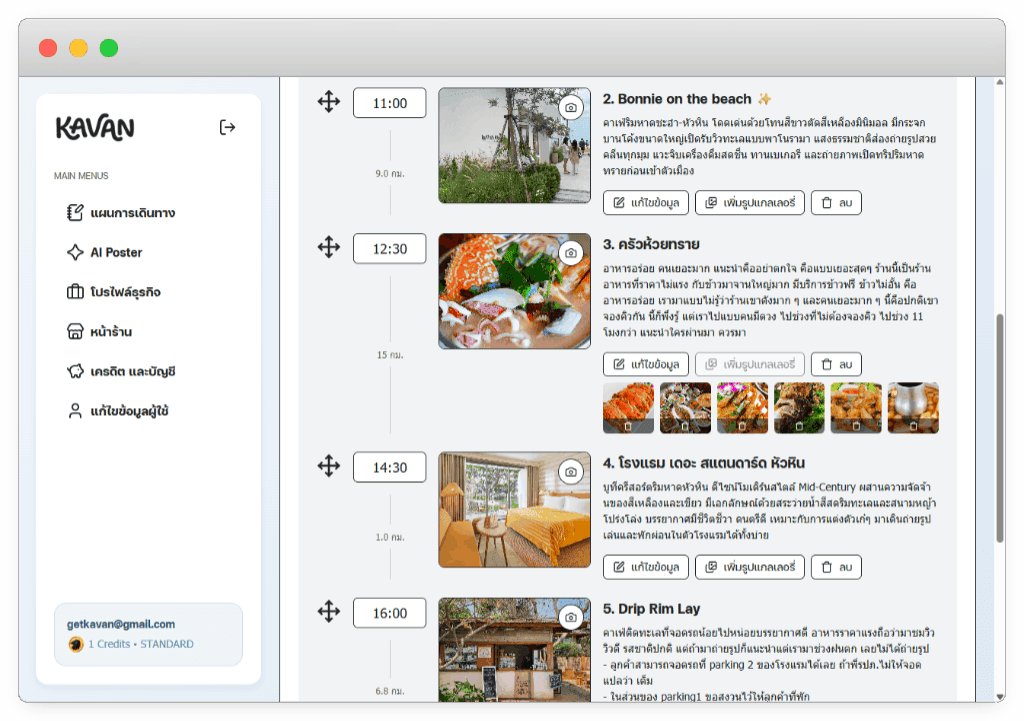
Task: Click the KAVAN logo
Action: (95, 128)
